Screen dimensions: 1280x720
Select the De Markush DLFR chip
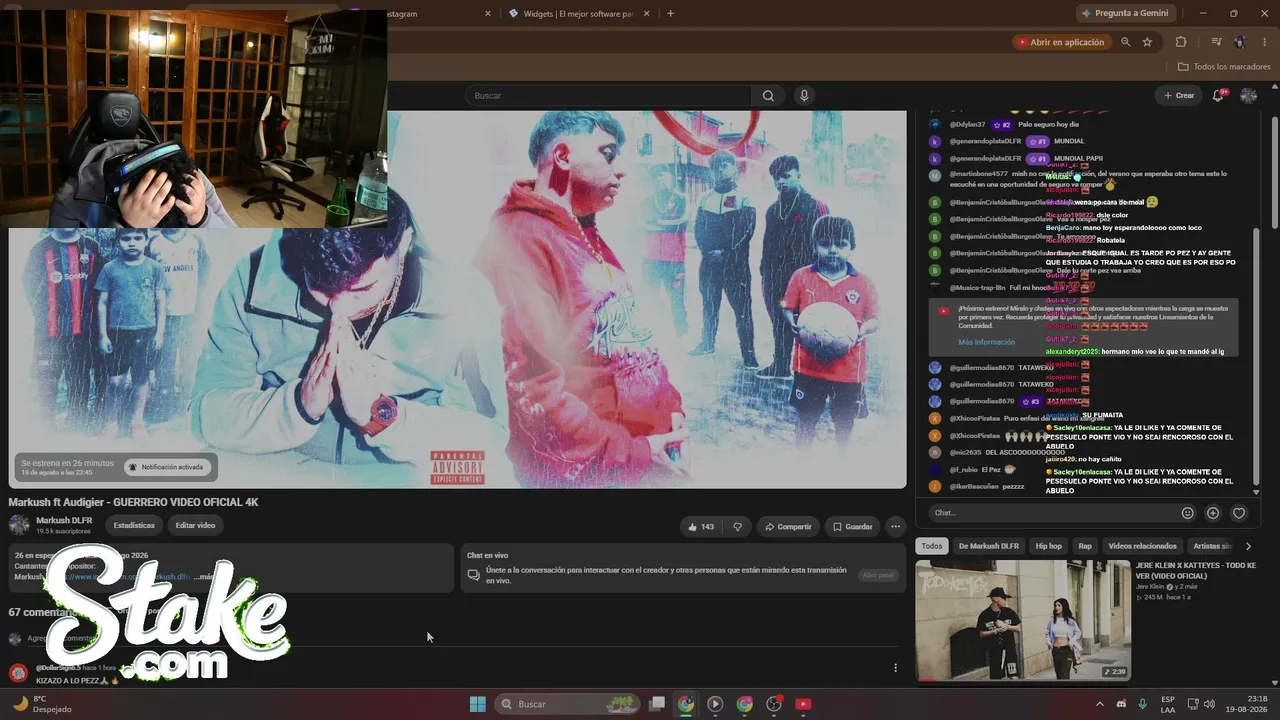(x=989, y=546)
